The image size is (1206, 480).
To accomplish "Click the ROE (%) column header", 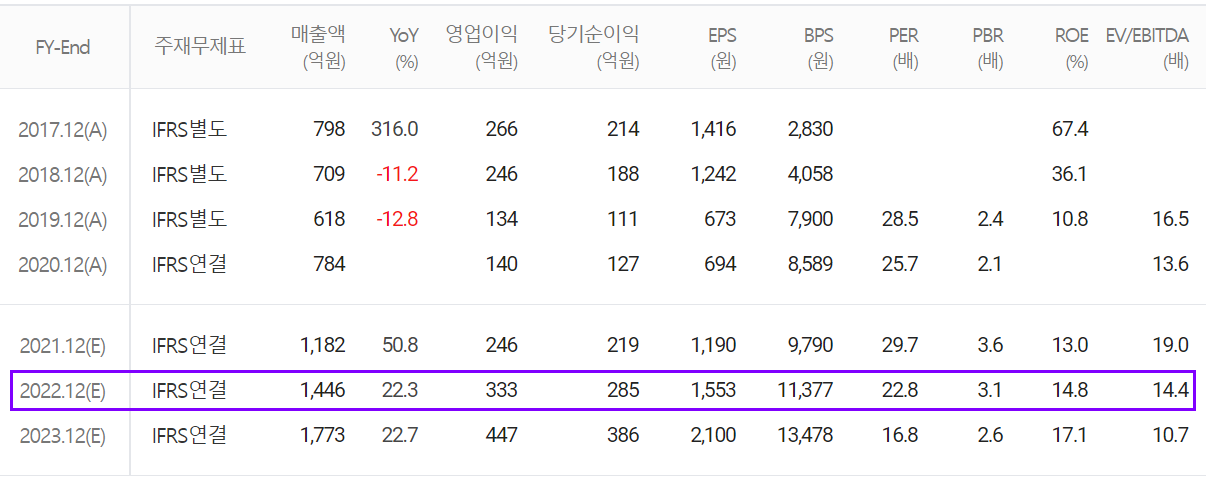I will coord(1072,48).
